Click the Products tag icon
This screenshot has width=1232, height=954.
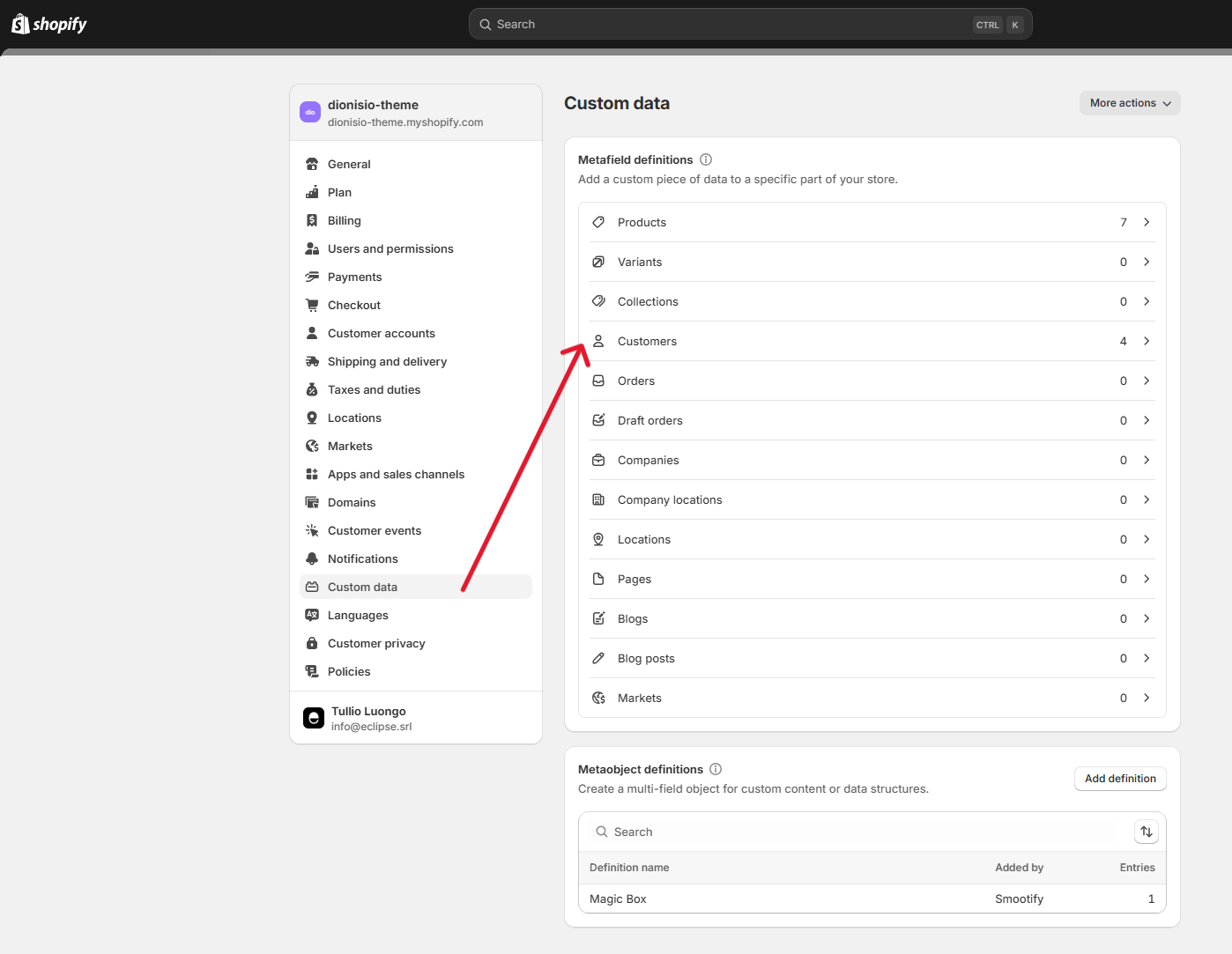pos(598,222)
